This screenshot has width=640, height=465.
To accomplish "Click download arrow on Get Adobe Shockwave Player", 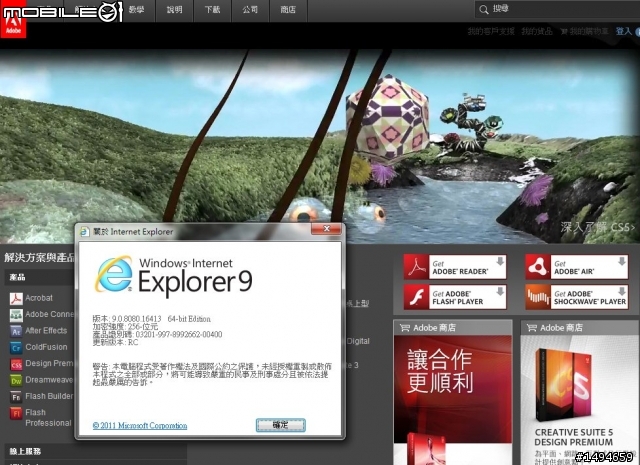I will pyautogui.click(x=622, y=291).
